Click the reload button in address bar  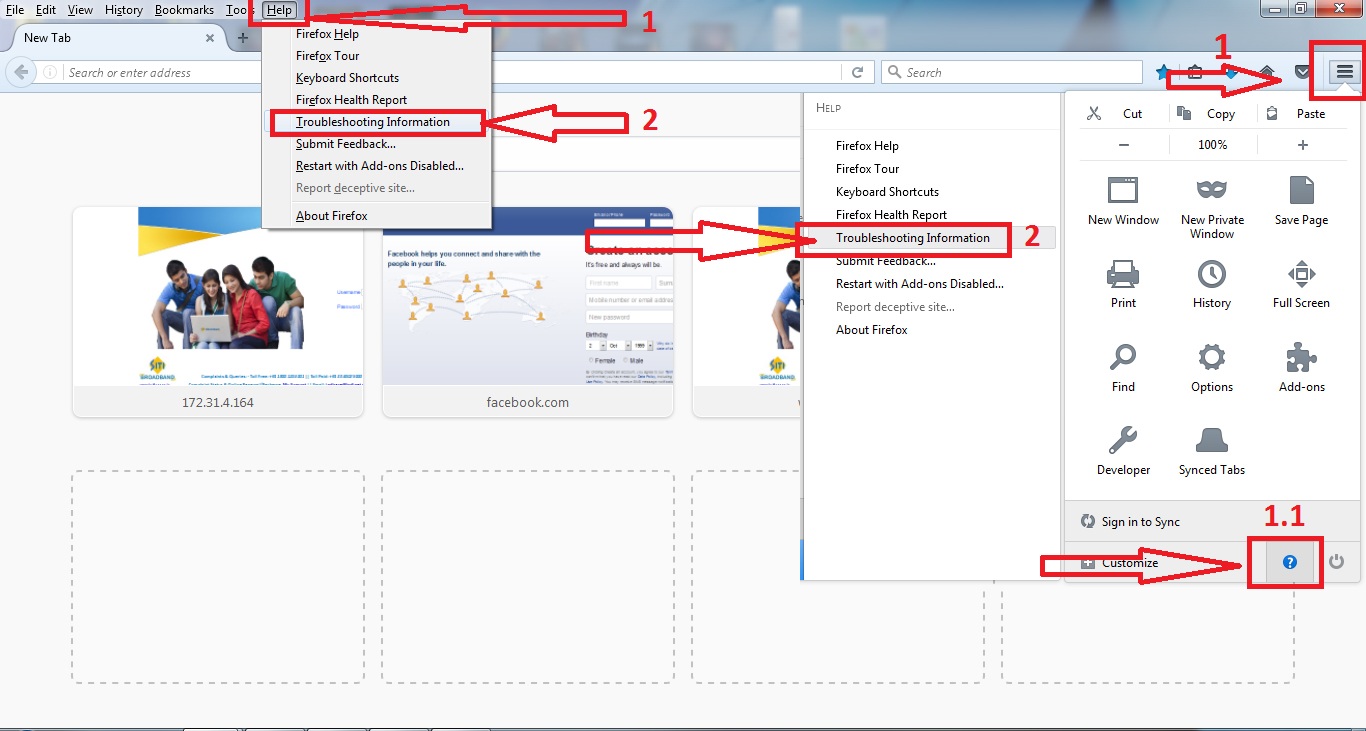tap(857, 72)
